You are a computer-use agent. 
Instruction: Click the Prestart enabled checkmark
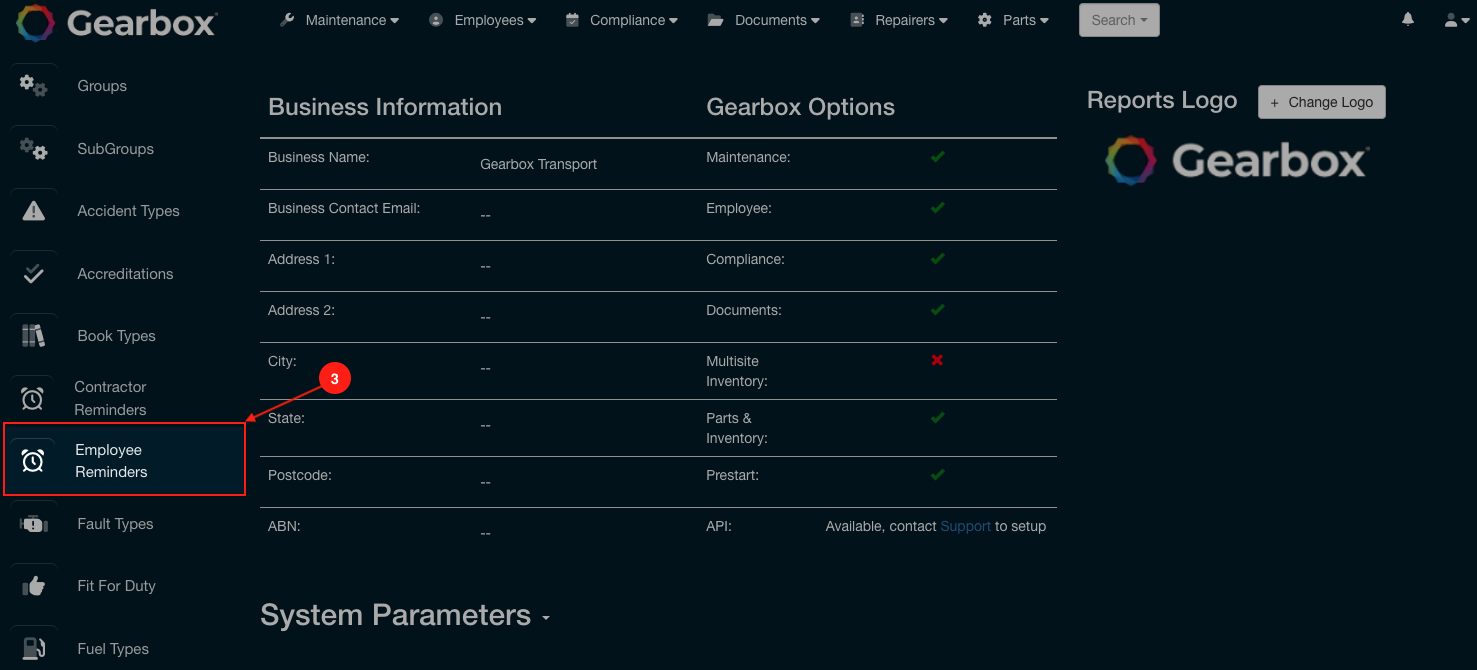pyautogui.click(x=937, y=474)
